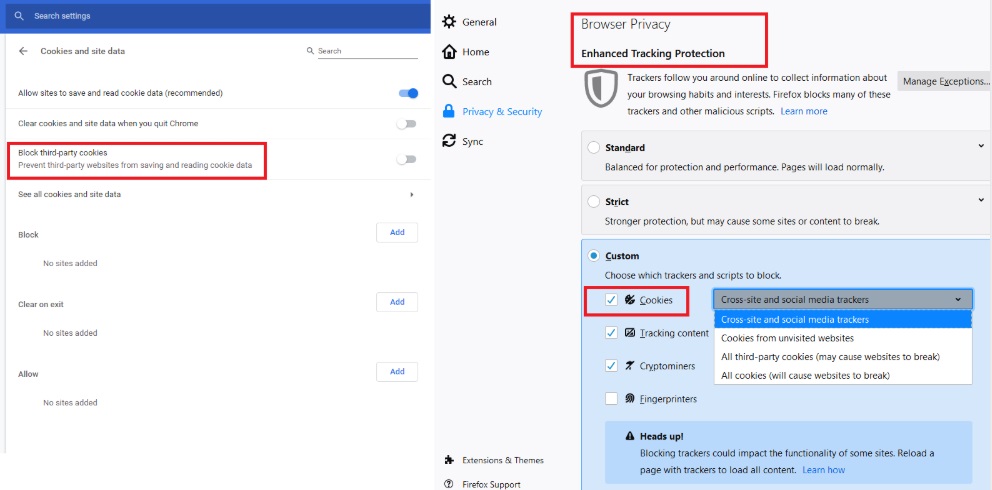Click No sites added text under Block
Image resolution: width=992 pixels, height=490 pixels.
pyautogui.click(x=70, y=263)
